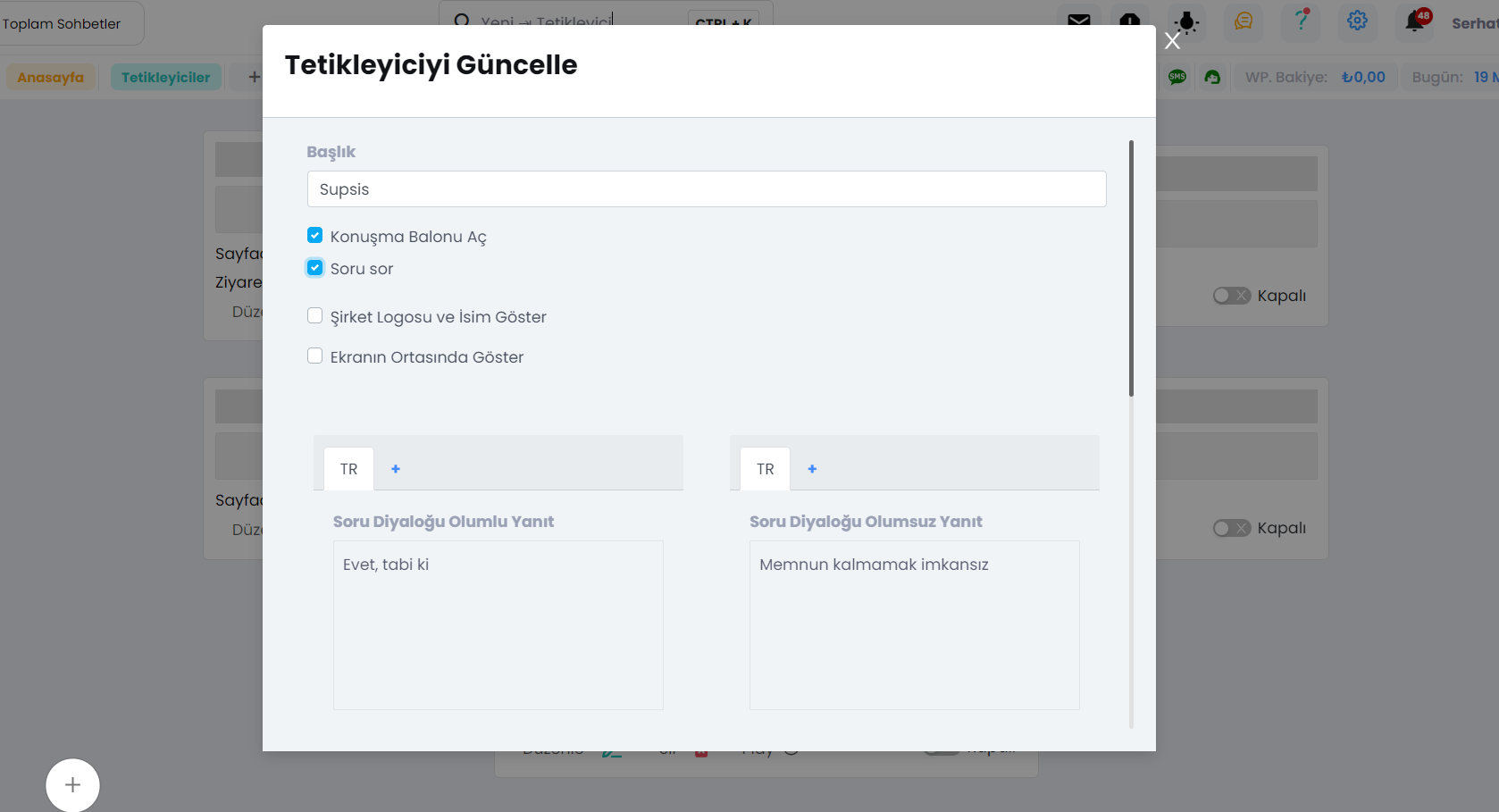Toggle first Kapalı switch in background page
The width and height of the screenshot is (1499, 812).
pos(1231,296)
